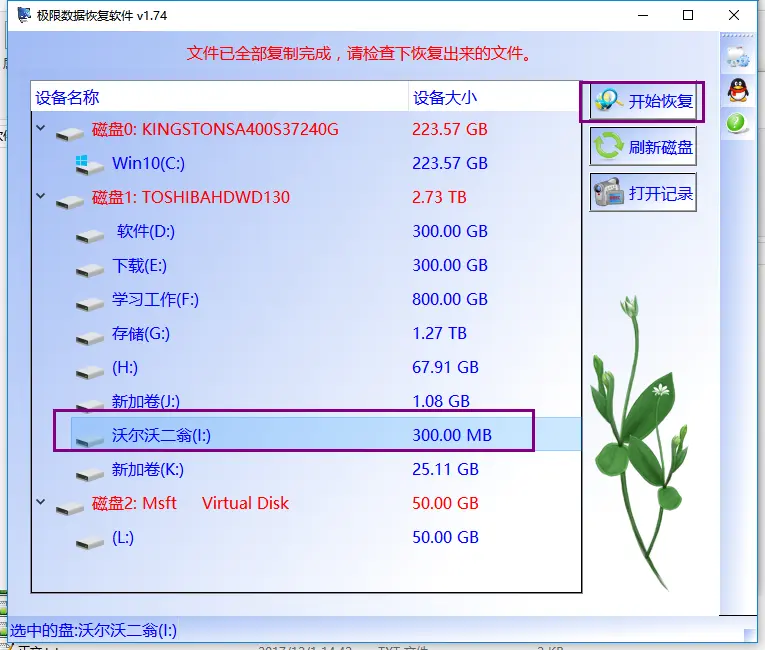Select the Win10(C:) partition
The height and width of the screenshot is (650, 765).
tap(306, 163)
